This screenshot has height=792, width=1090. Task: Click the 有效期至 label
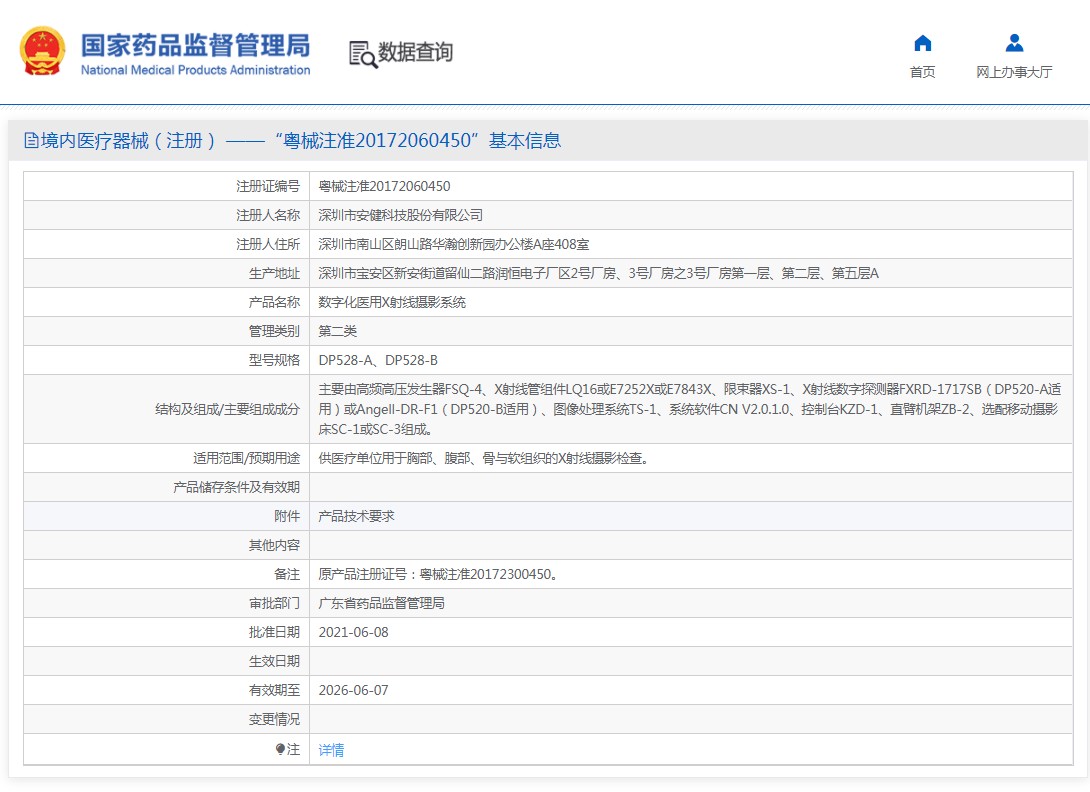pos(274,690)
